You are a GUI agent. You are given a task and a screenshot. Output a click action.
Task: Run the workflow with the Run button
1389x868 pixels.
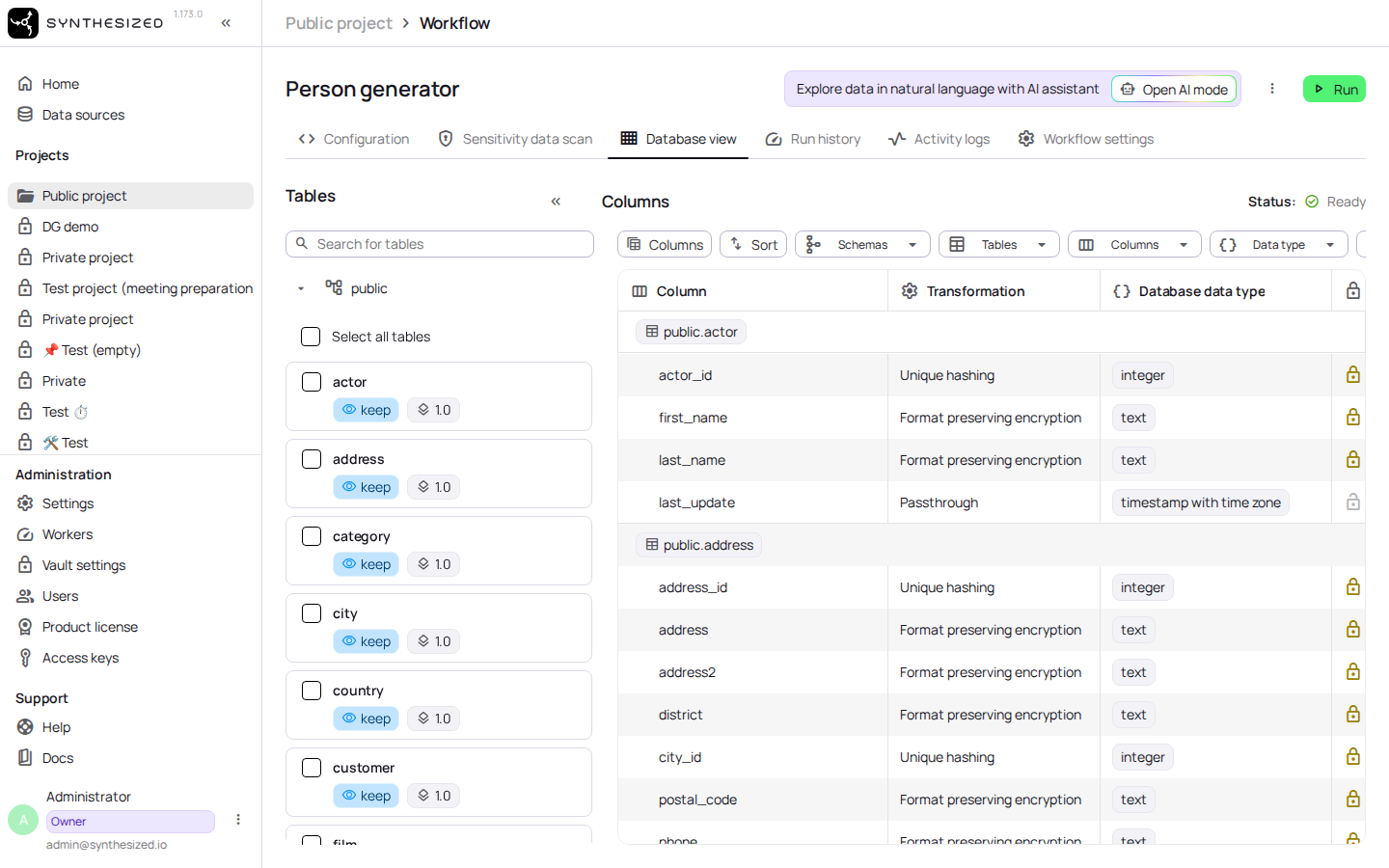coord(1334,89)
